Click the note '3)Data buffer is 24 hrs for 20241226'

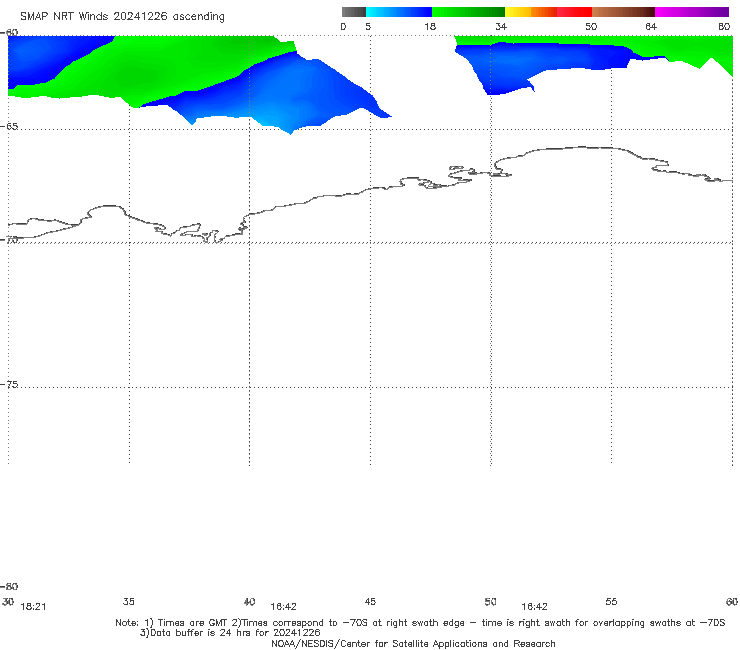pyautogui.click(x=230, y=633)
